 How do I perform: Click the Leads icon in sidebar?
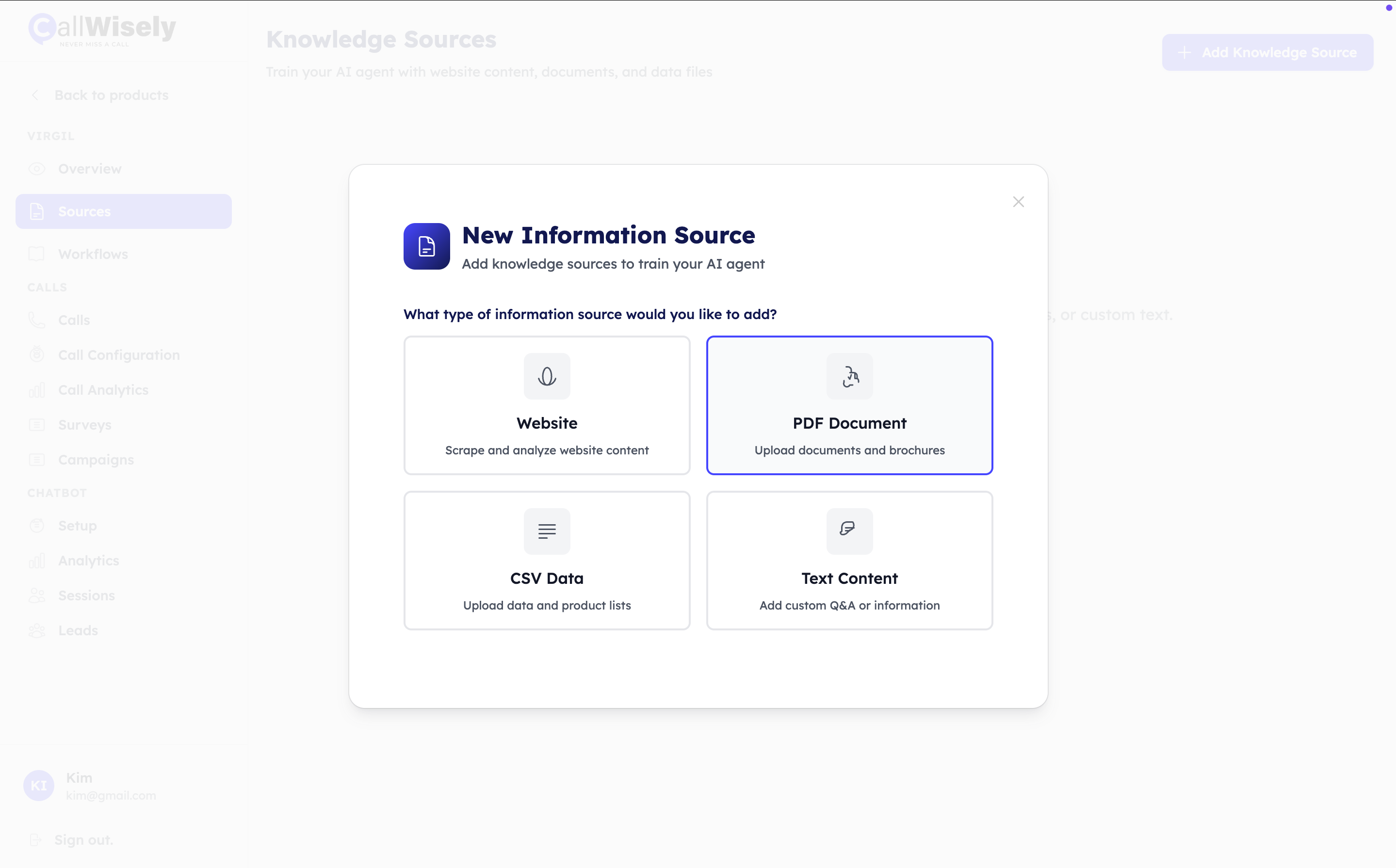[x=37, y=630]
